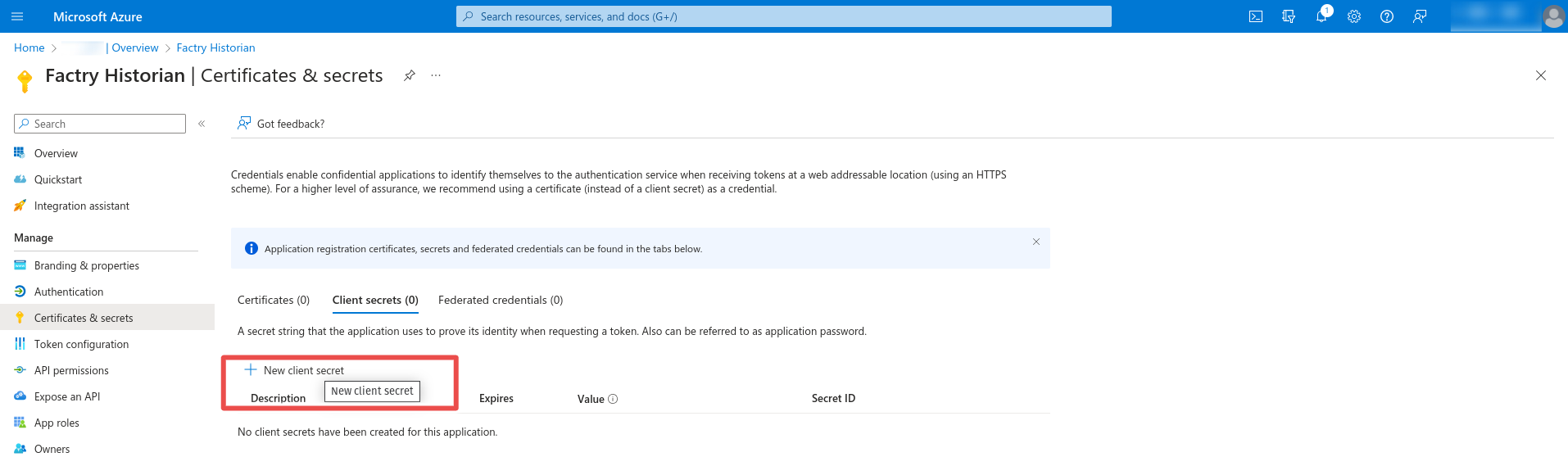Go to Home breadcrumb link
The width and height of the screenshot is (1568, 457).
(x=29, y=48)
